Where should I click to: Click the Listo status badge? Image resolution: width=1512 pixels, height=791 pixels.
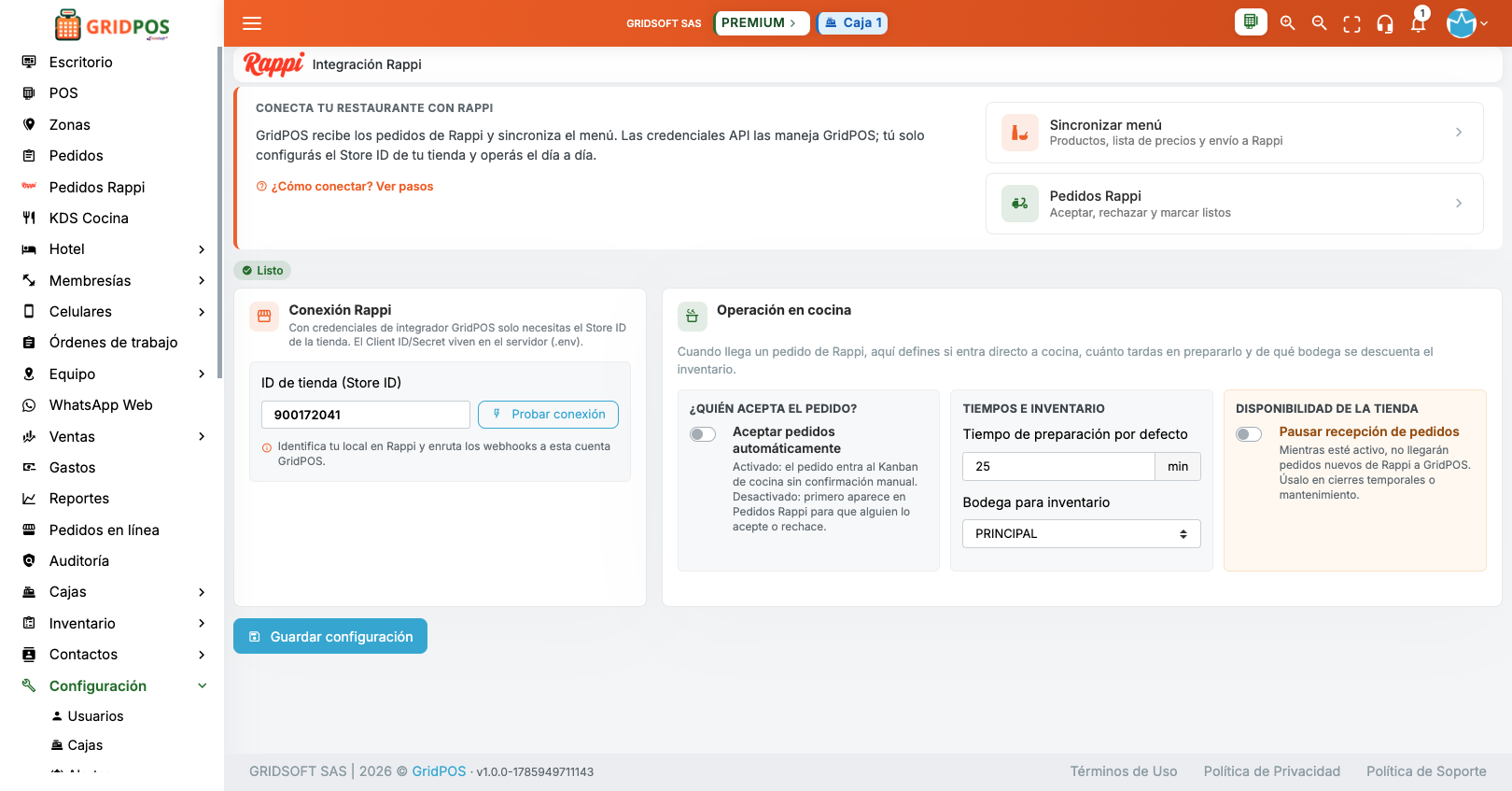pos(262,271)
